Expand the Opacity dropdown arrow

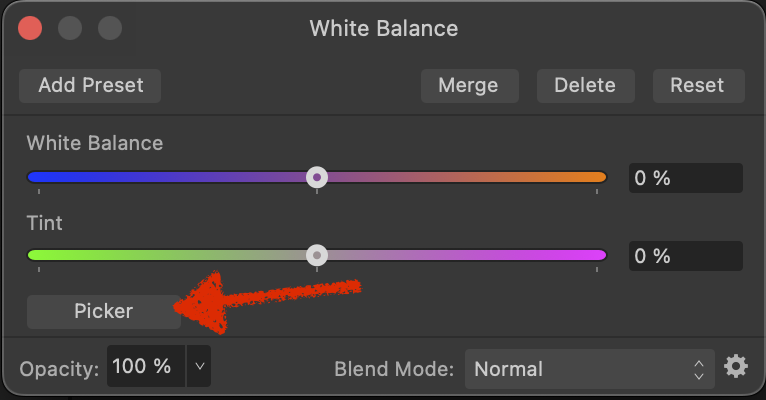click(x=199, y=366)
